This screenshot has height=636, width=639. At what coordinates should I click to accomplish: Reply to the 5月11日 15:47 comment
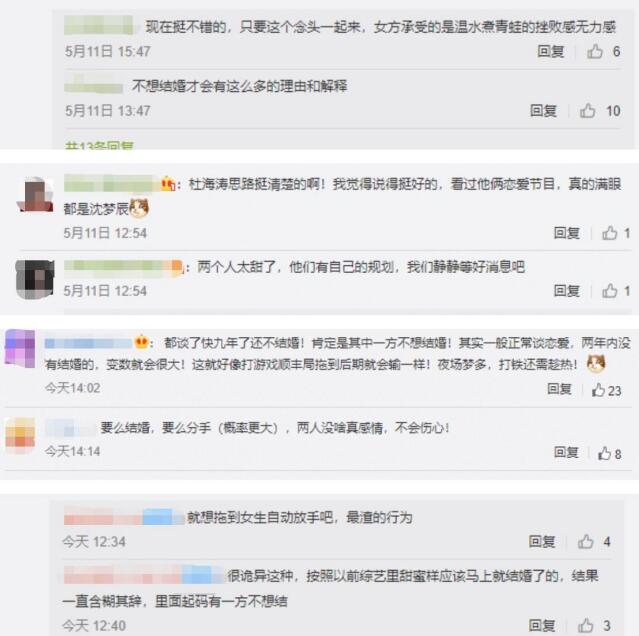(551, 51)
